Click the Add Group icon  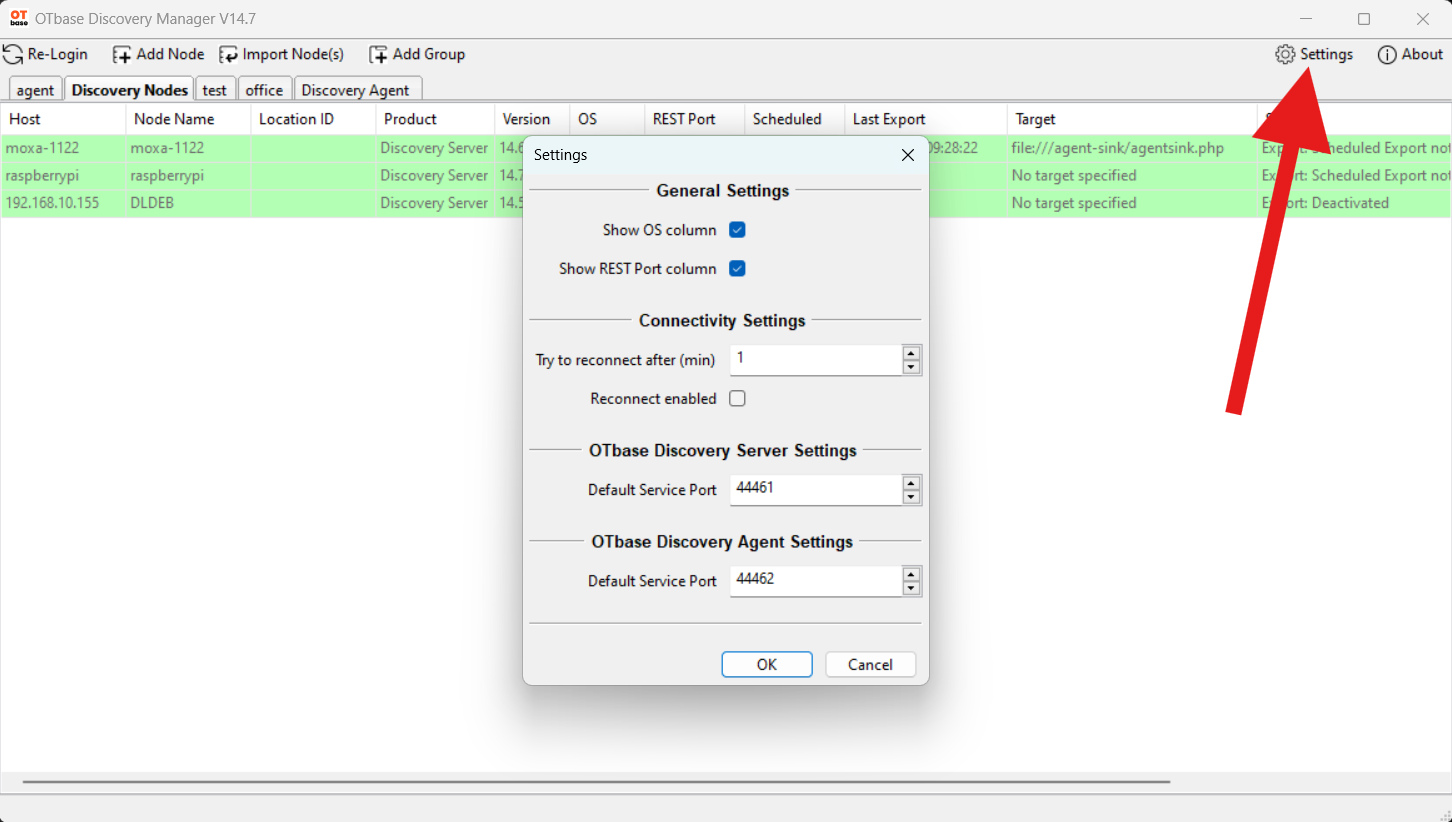point(378,55)
